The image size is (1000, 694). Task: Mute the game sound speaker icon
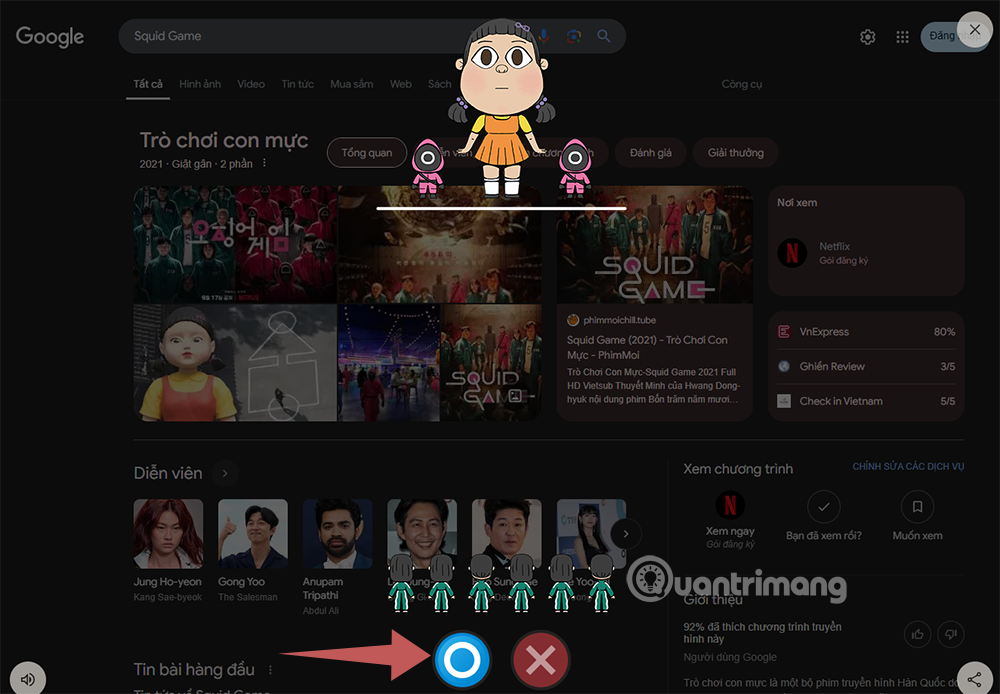(27, 679)
